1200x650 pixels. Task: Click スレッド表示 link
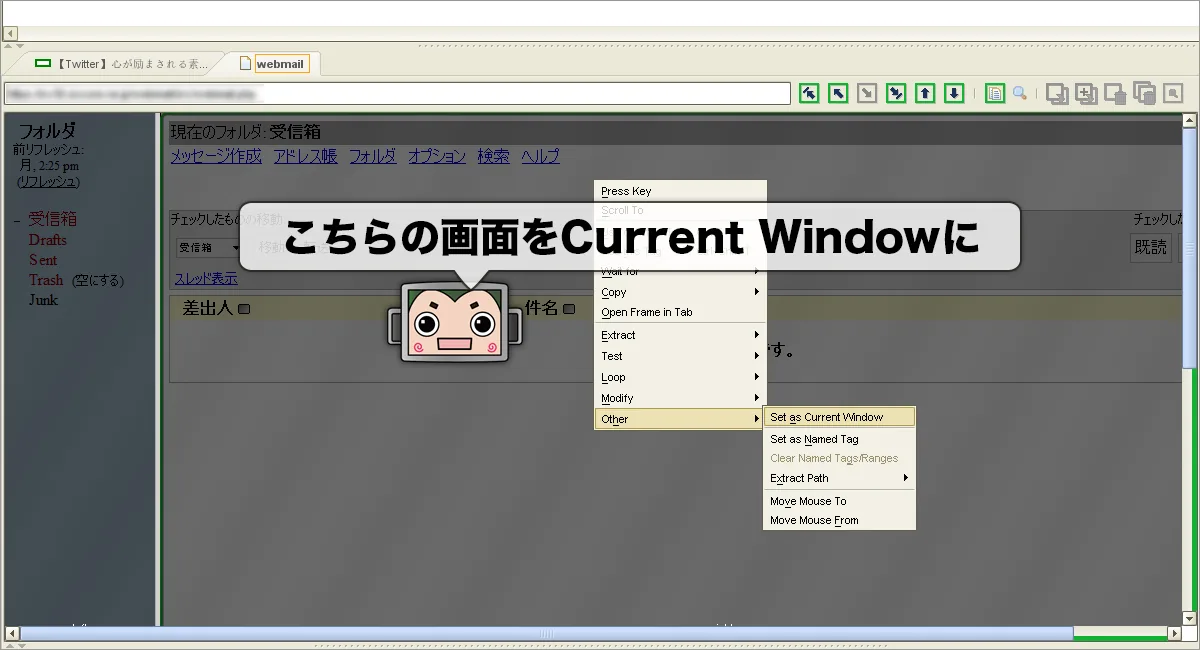tap(206, 279)
